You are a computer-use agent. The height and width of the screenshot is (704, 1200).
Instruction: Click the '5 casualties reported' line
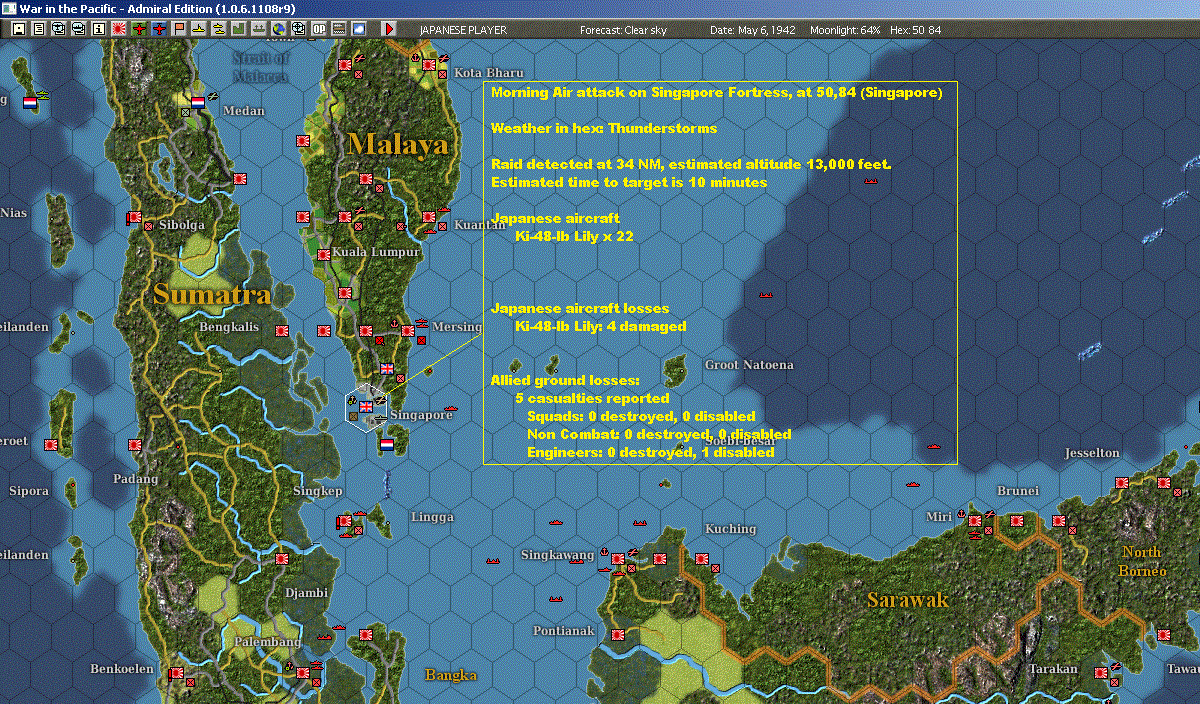coord(592,399)
